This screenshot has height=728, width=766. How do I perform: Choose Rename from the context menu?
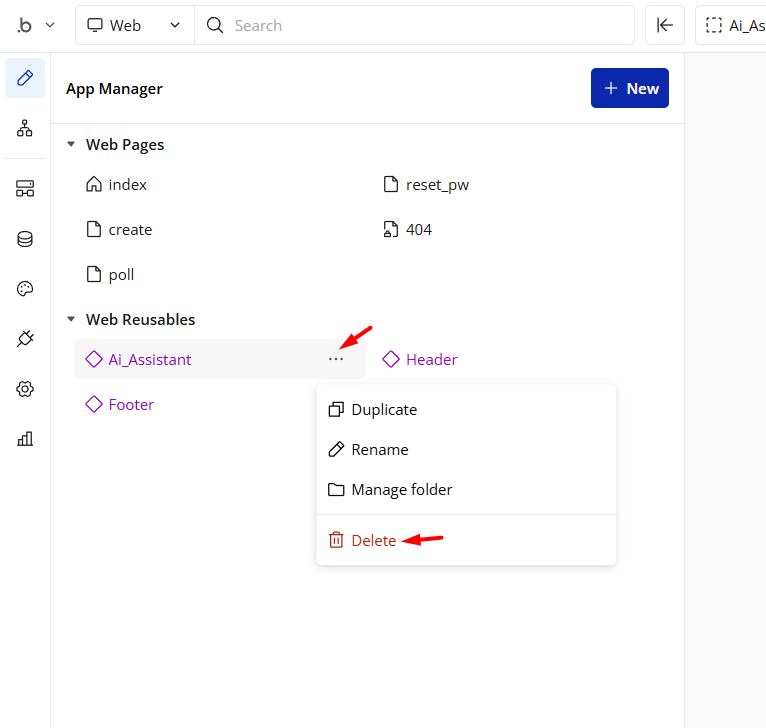coord(379,450)
